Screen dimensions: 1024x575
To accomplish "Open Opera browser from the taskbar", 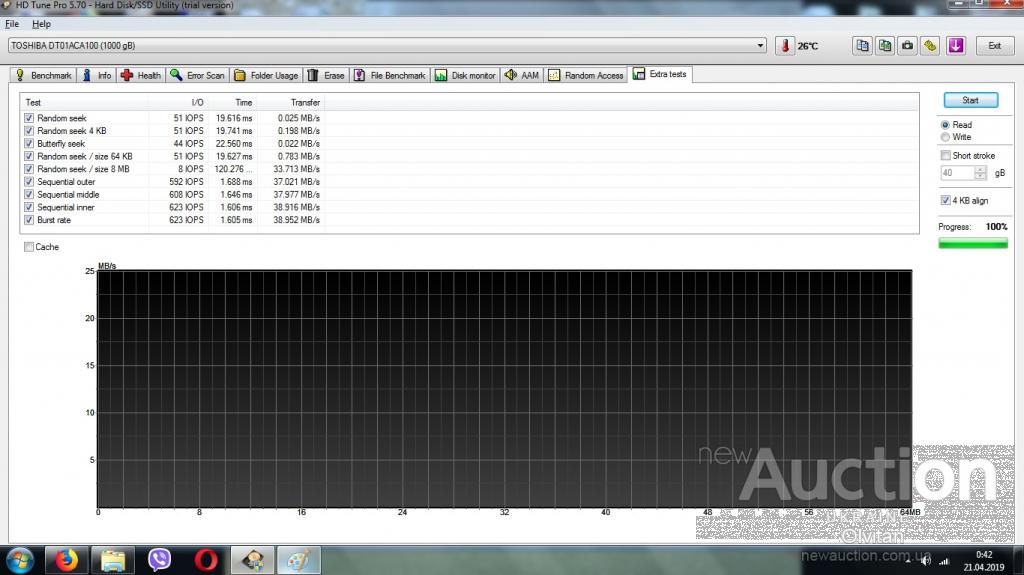I will coord(206,561).
